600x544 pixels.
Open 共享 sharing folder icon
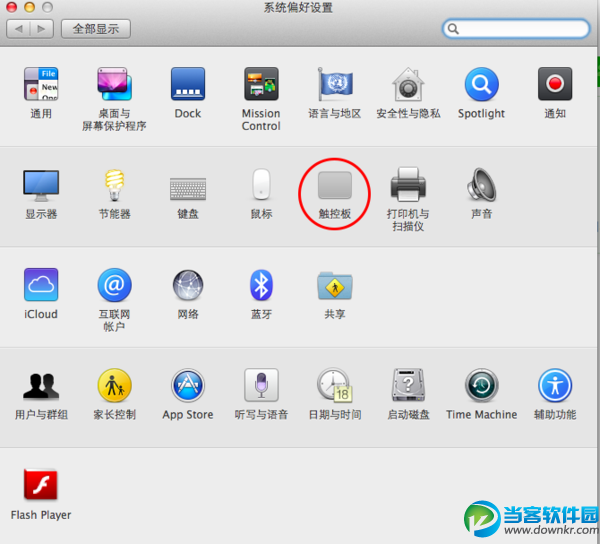pos(335,286)
